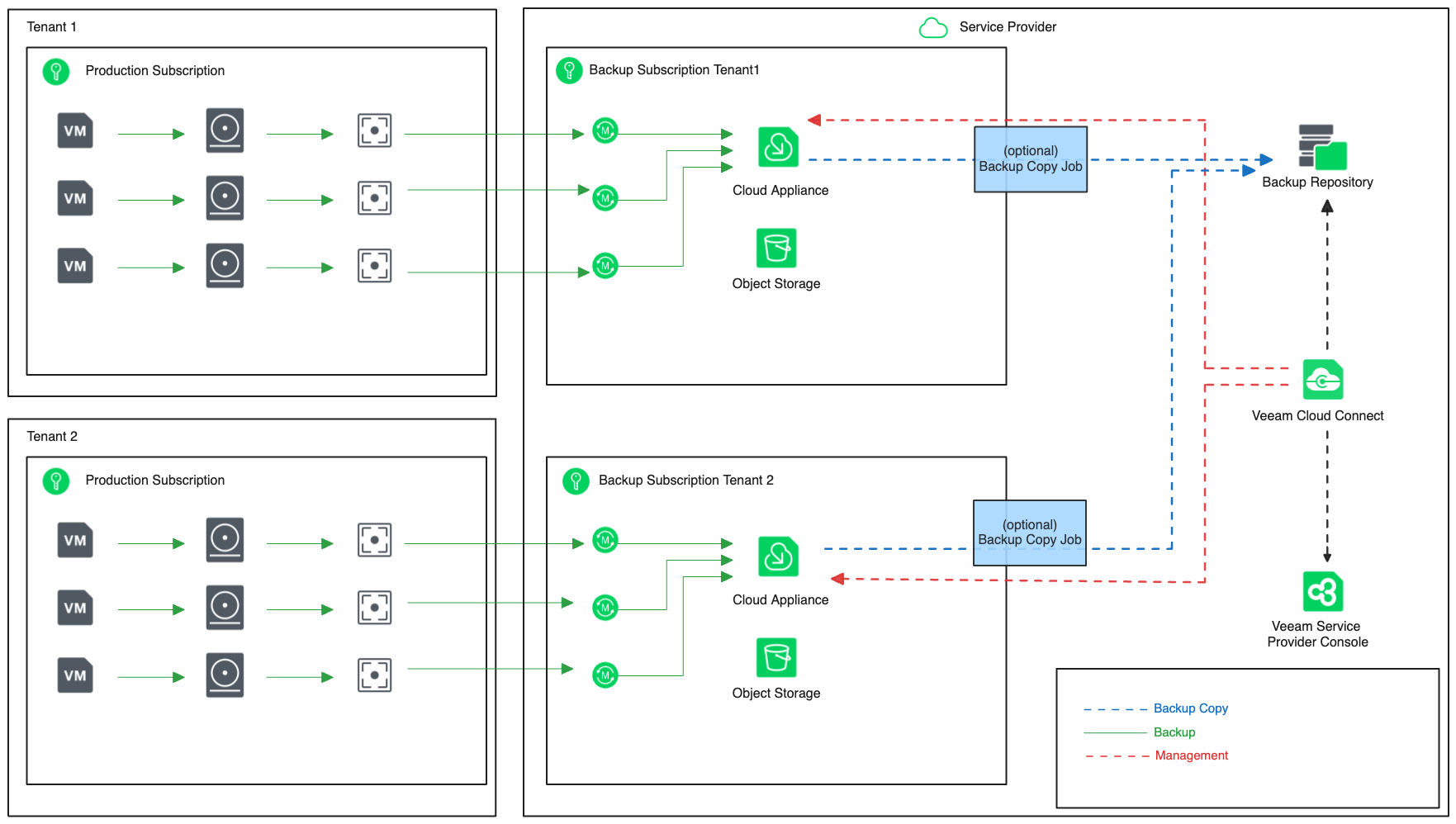Click the bottom snapshot icon in Tenant 2

click(x=375, y=675)
